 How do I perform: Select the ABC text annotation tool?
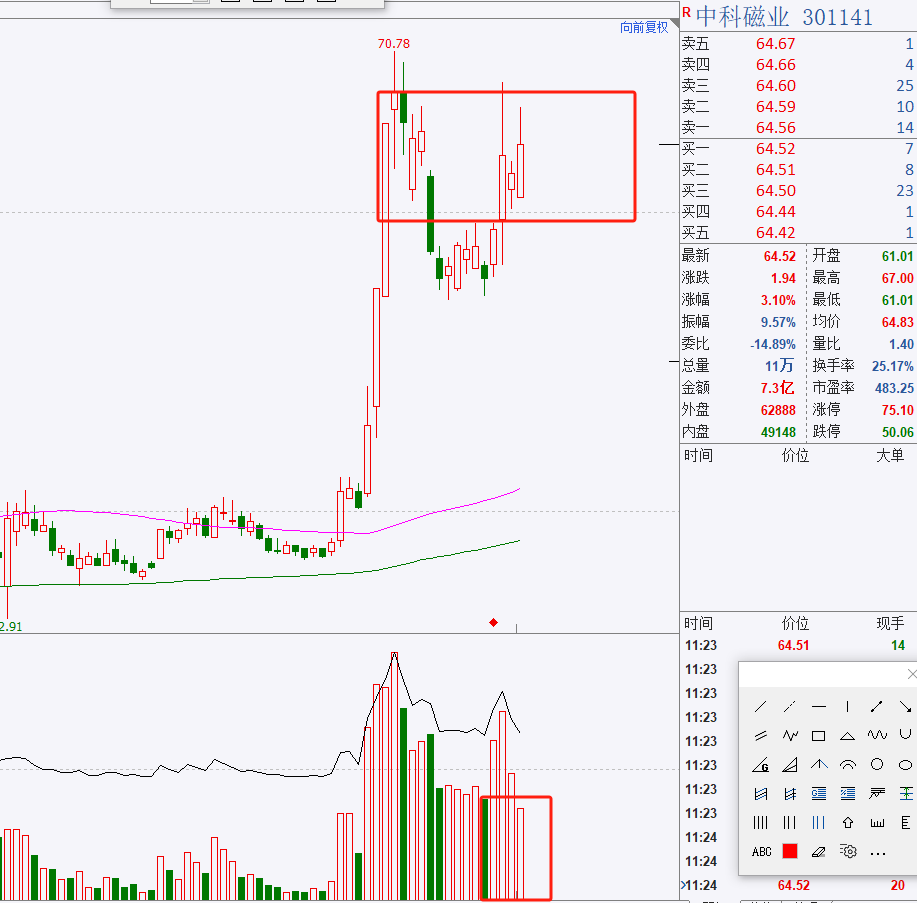point(761,852)
